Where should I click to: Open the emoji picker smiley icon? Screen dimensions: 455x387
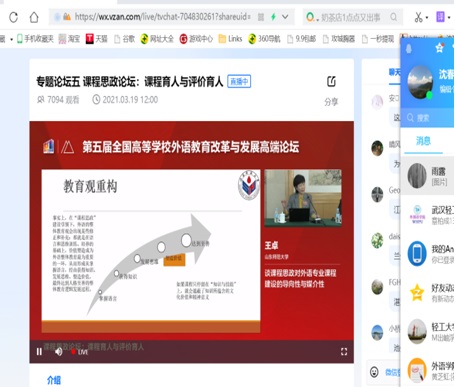374,371
